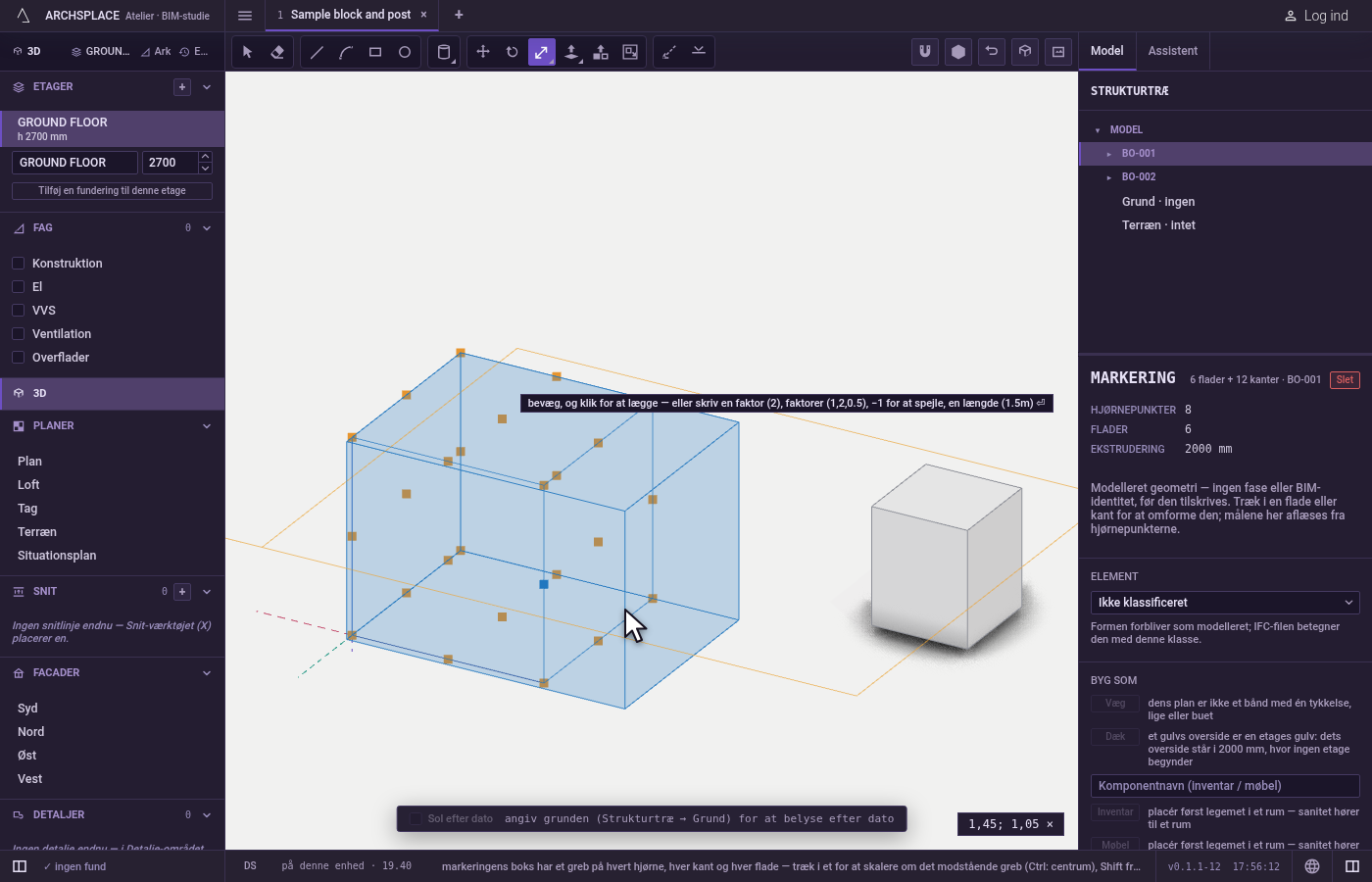
Task: Collapse the PLANER section
Action: (207, 426)
